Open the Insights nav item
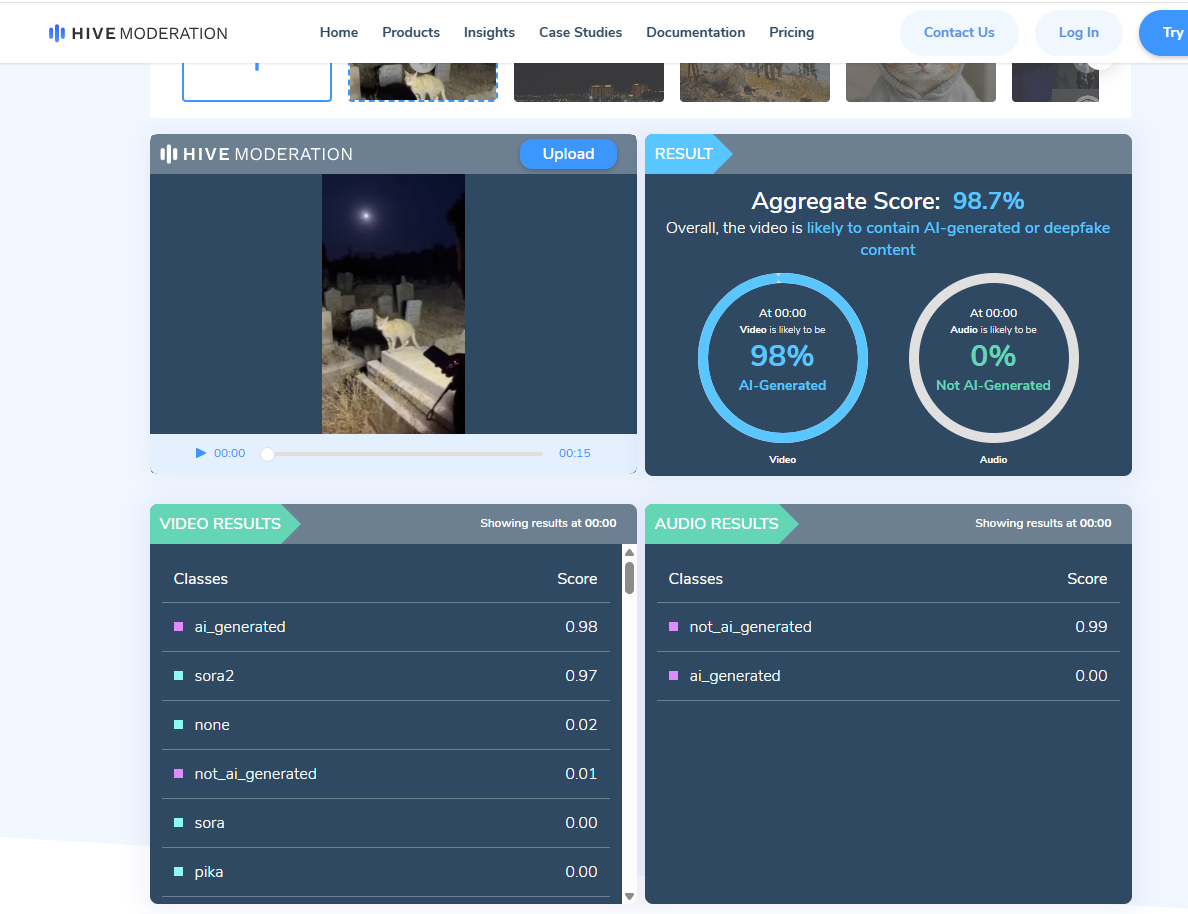This screenshot has width=1188, height=914. [489, 32]
